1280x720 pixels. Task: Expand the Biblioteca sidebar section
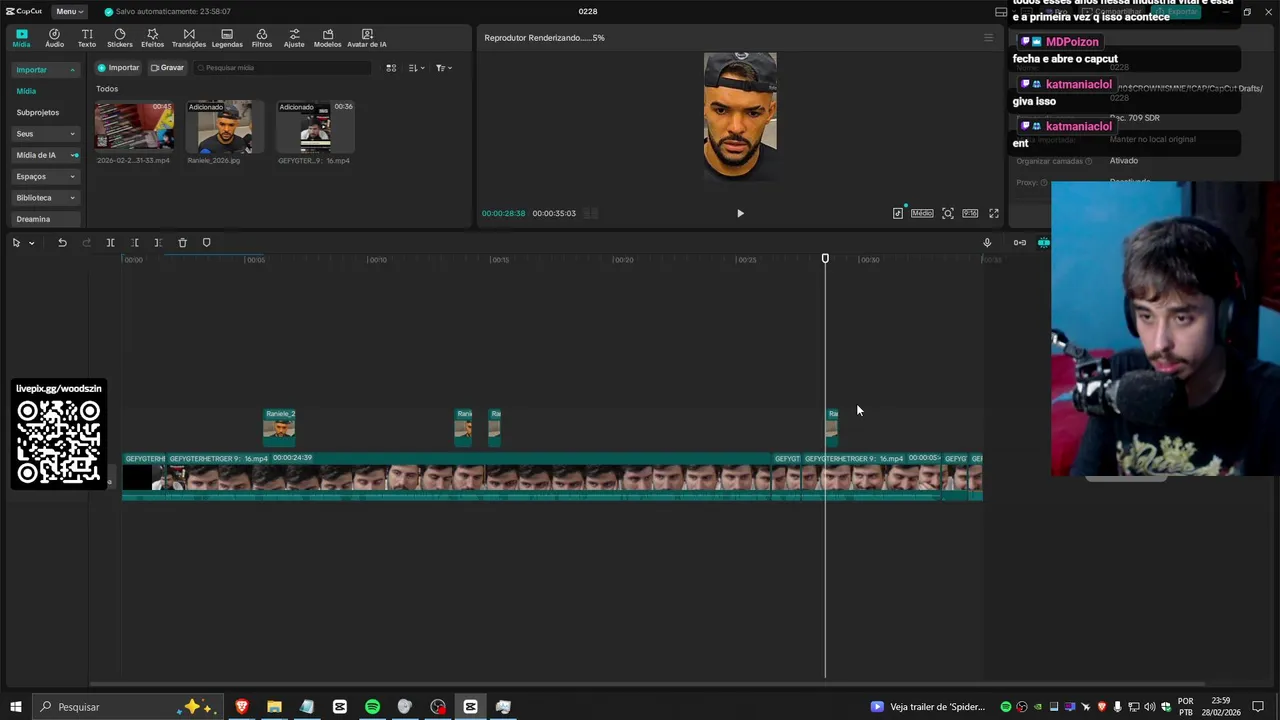45,198
